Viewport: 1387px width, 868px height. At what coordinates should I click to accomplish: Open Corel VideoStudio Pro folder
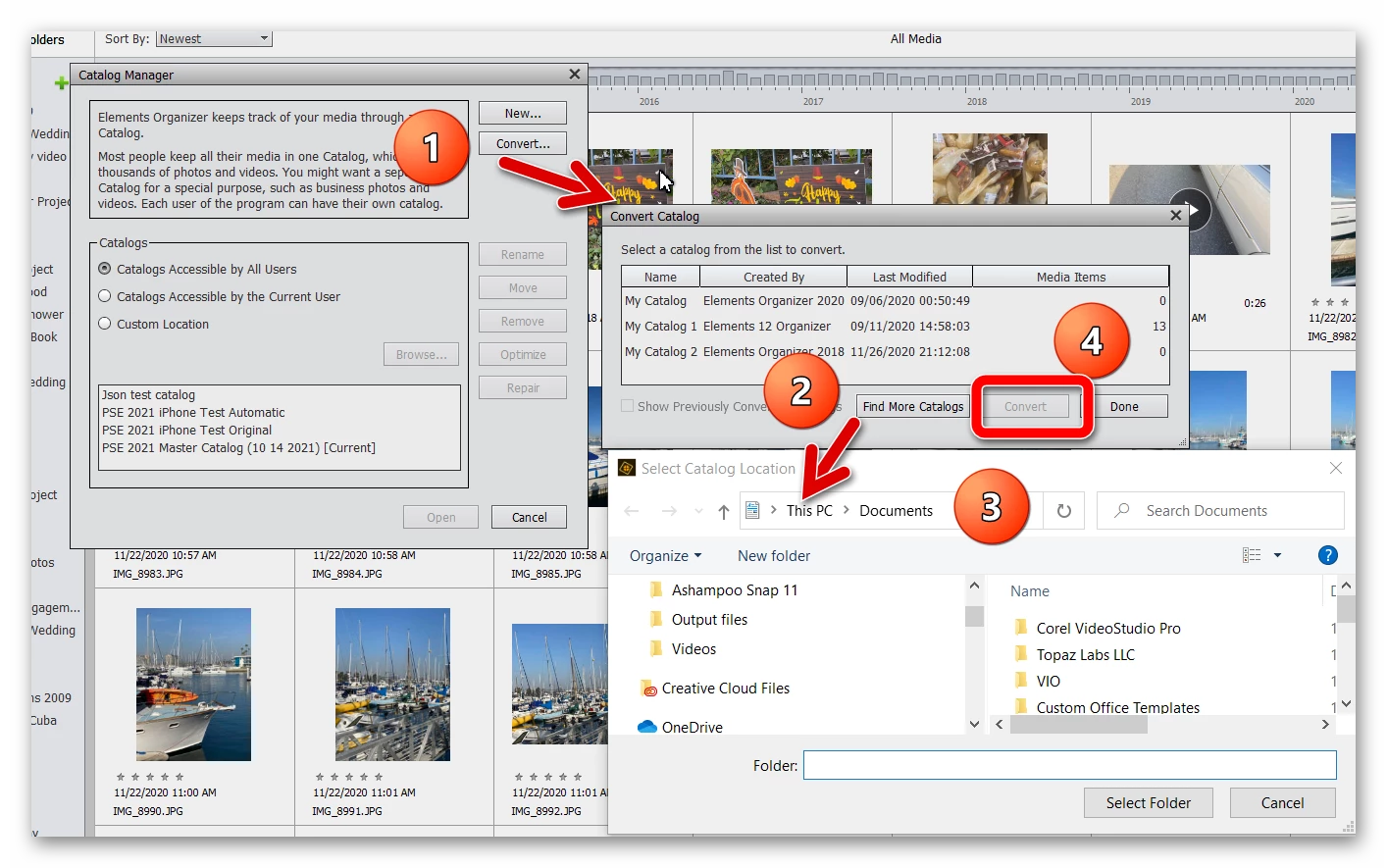[x=1098, y=629]
